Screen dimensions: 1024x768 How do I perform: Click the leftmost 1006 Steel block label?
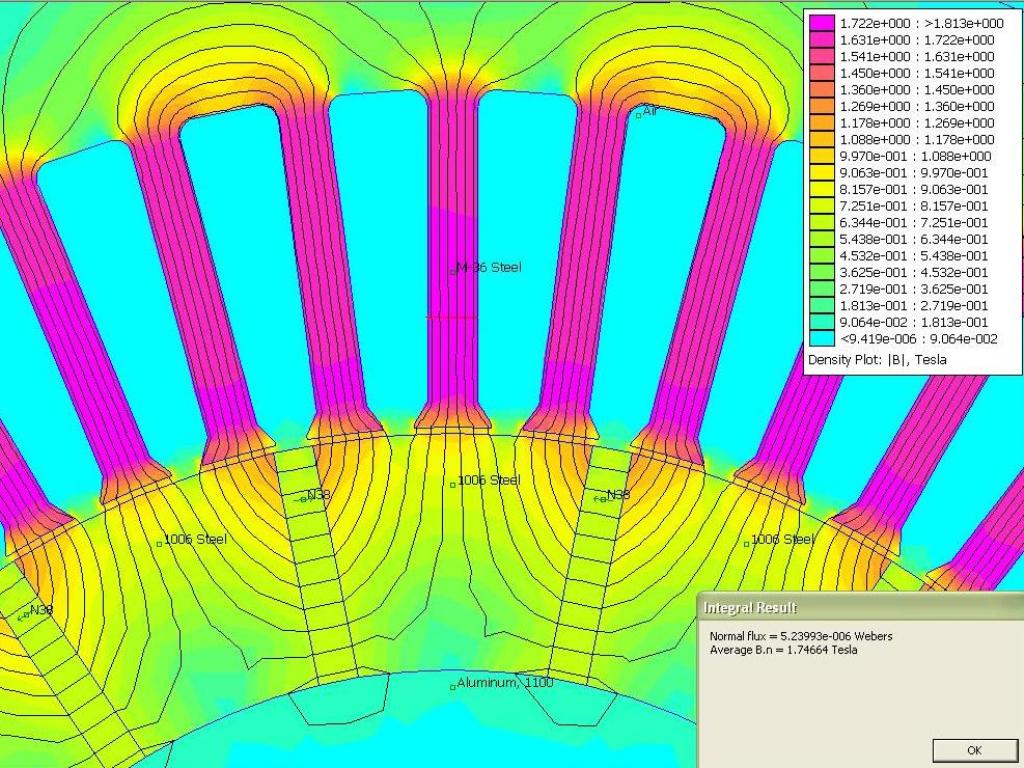click(x=160, y=543)
